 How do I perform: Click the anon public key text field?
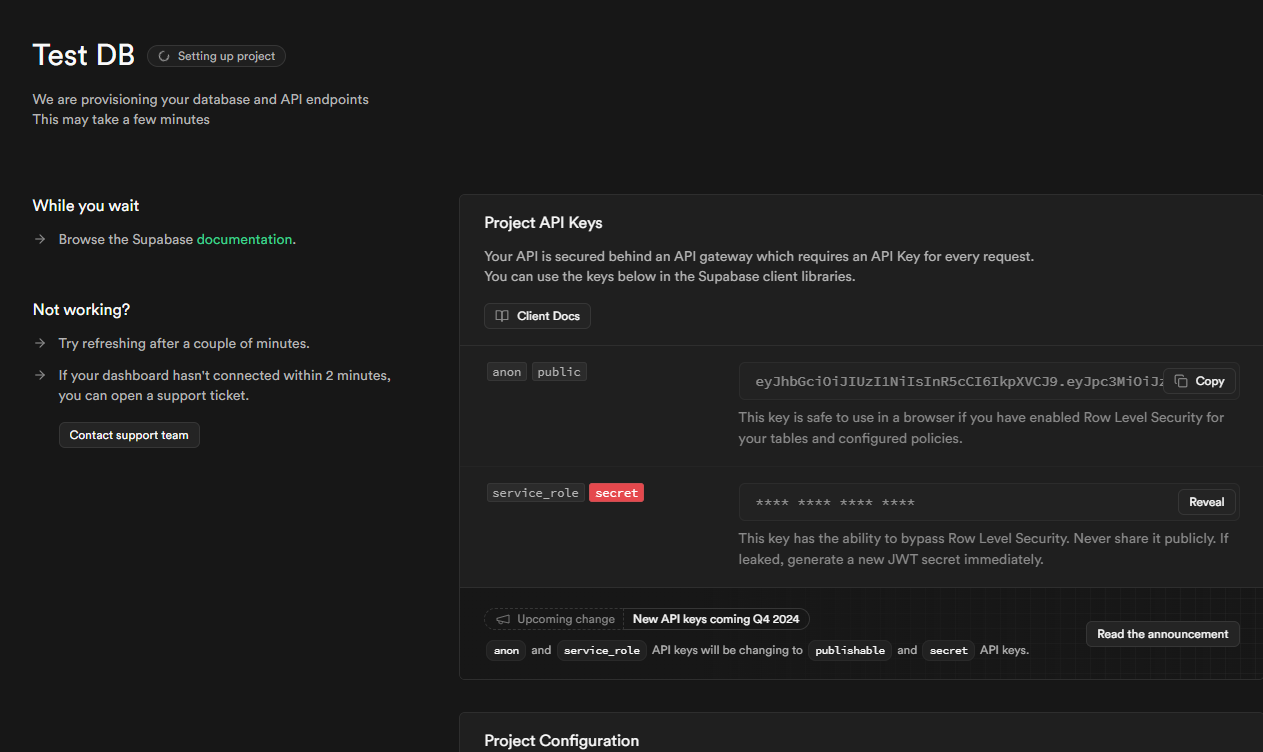[950, 381]
